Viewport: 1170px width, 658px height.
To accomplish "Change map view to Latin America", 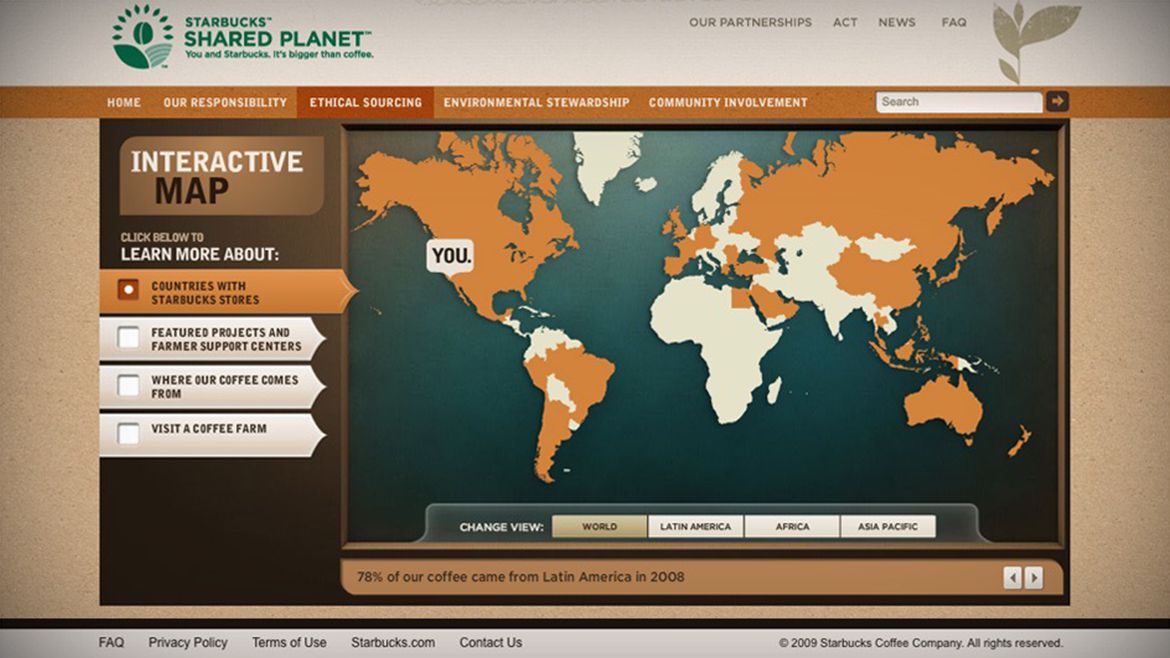I will 695,526.
